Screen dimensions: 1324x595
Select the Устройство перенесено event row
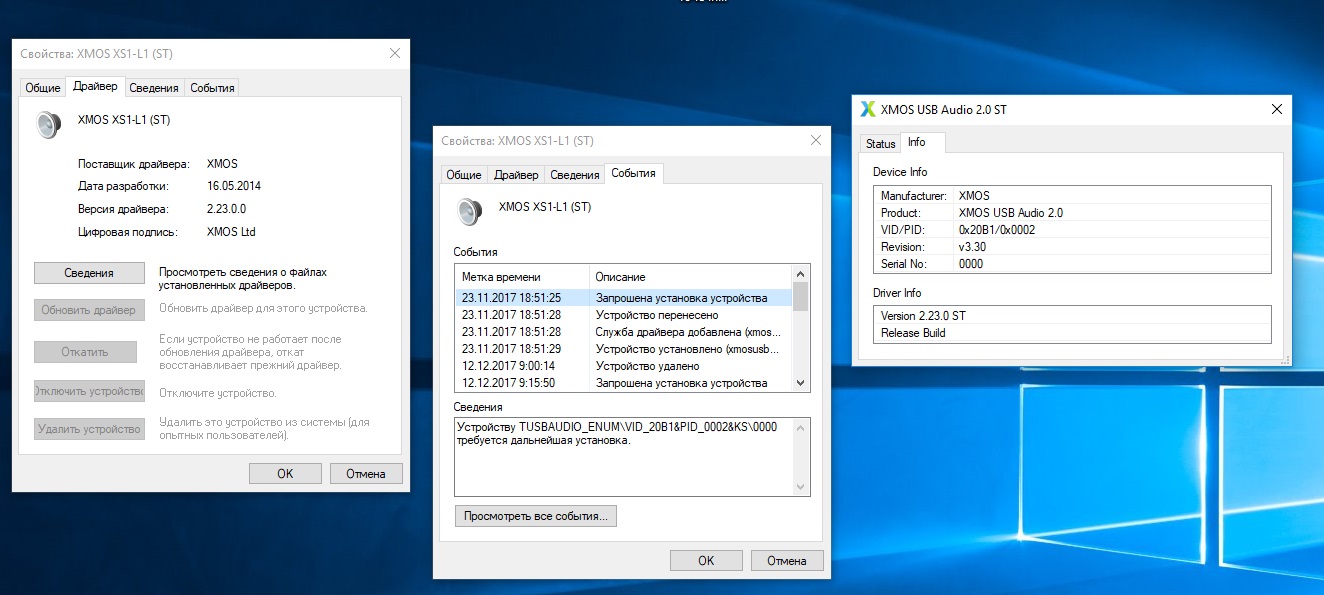coord(624,315)
